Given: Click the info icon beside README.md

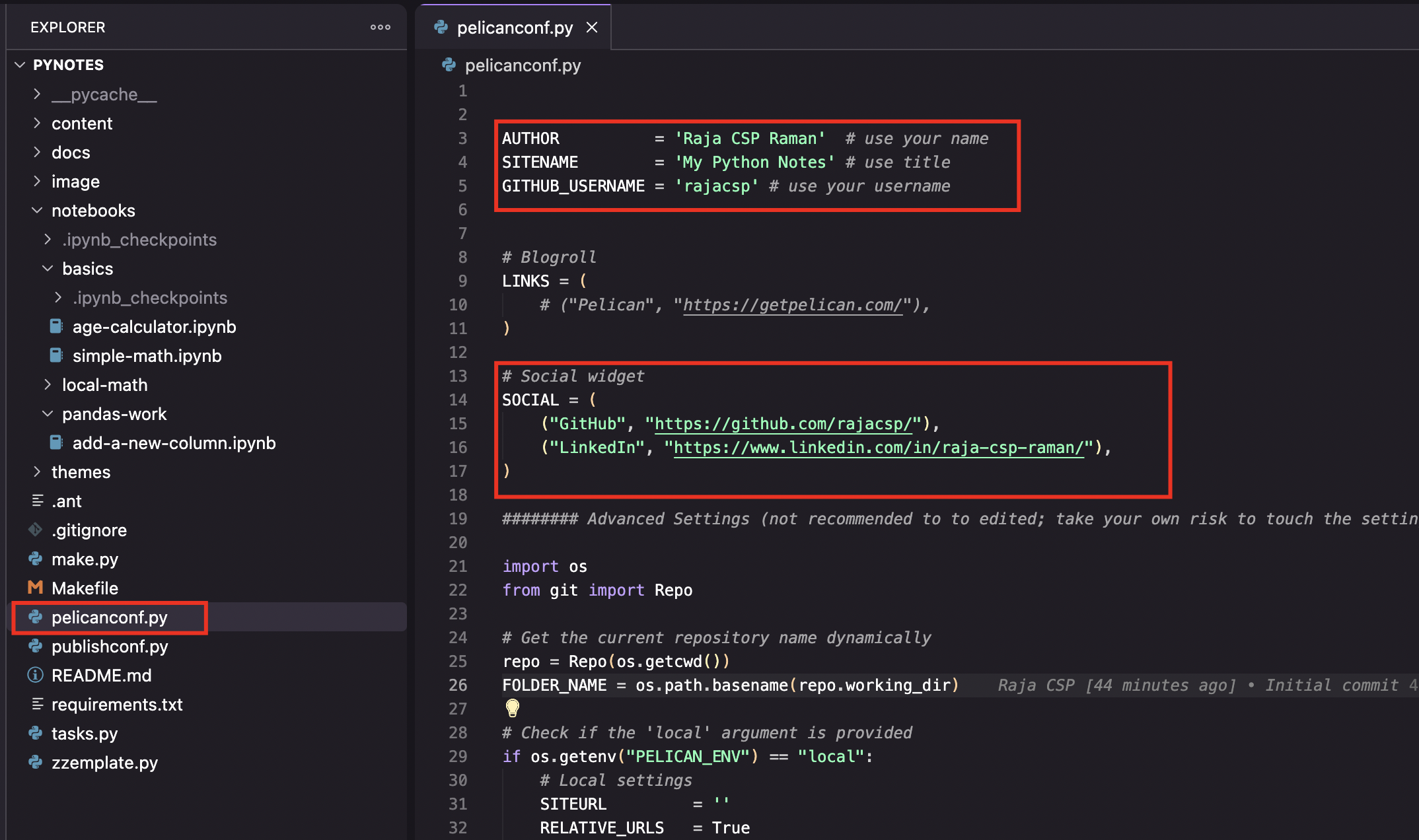Looking at the screenshot, I should pyautogui.click(x=36, y=675).
